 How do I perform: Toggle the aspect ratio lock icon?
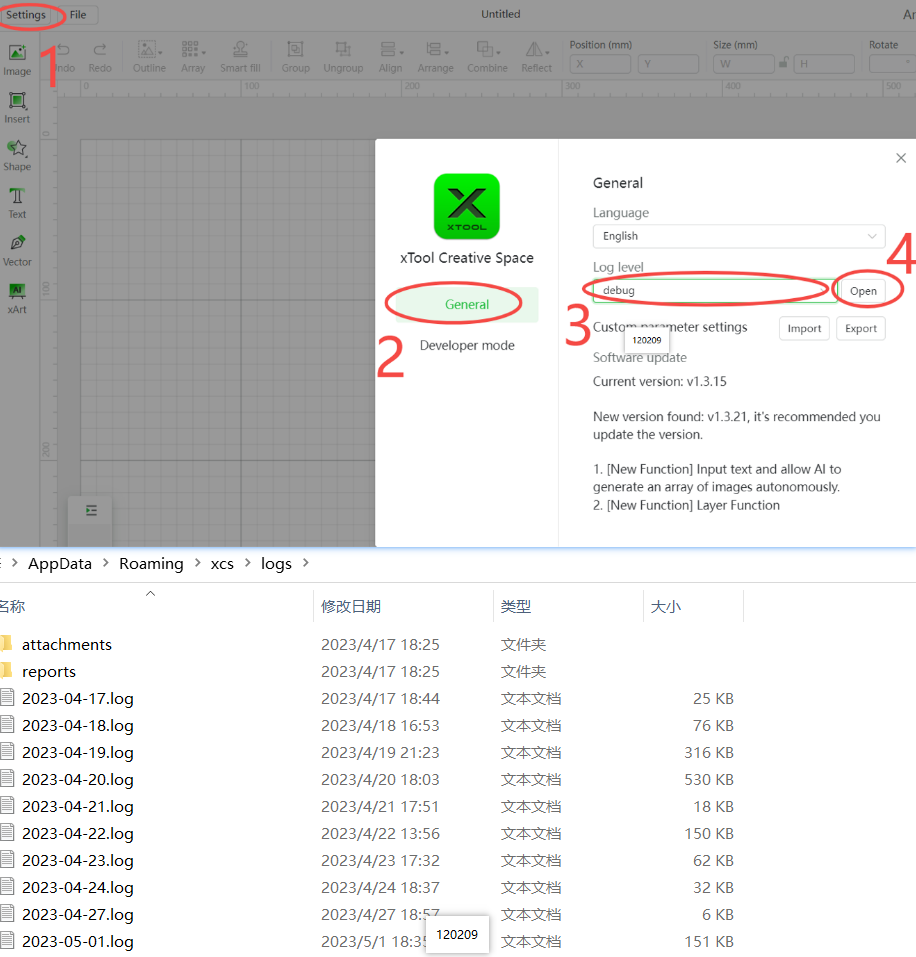pos(784,62)
